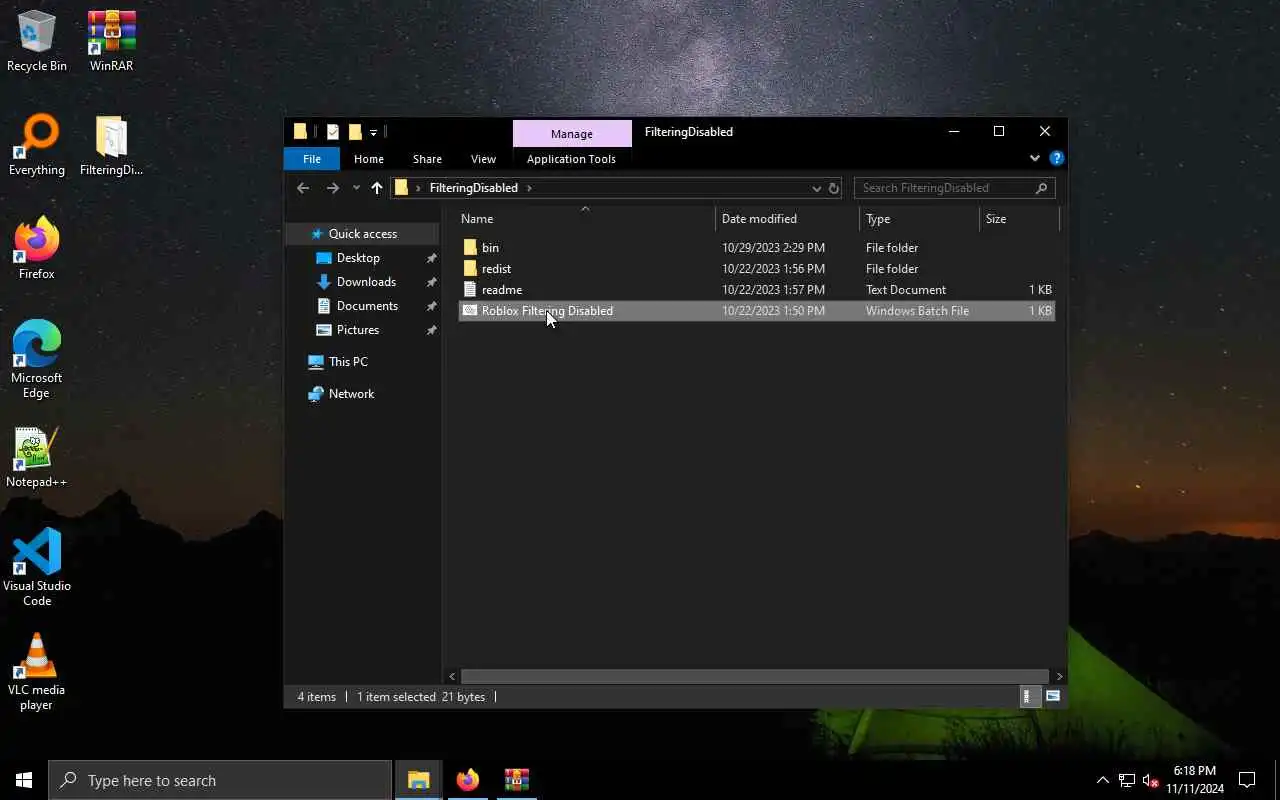Click the Back arrow in File Explorer
The height and width of the screenshot is (800, 1280).
(303, 188)
